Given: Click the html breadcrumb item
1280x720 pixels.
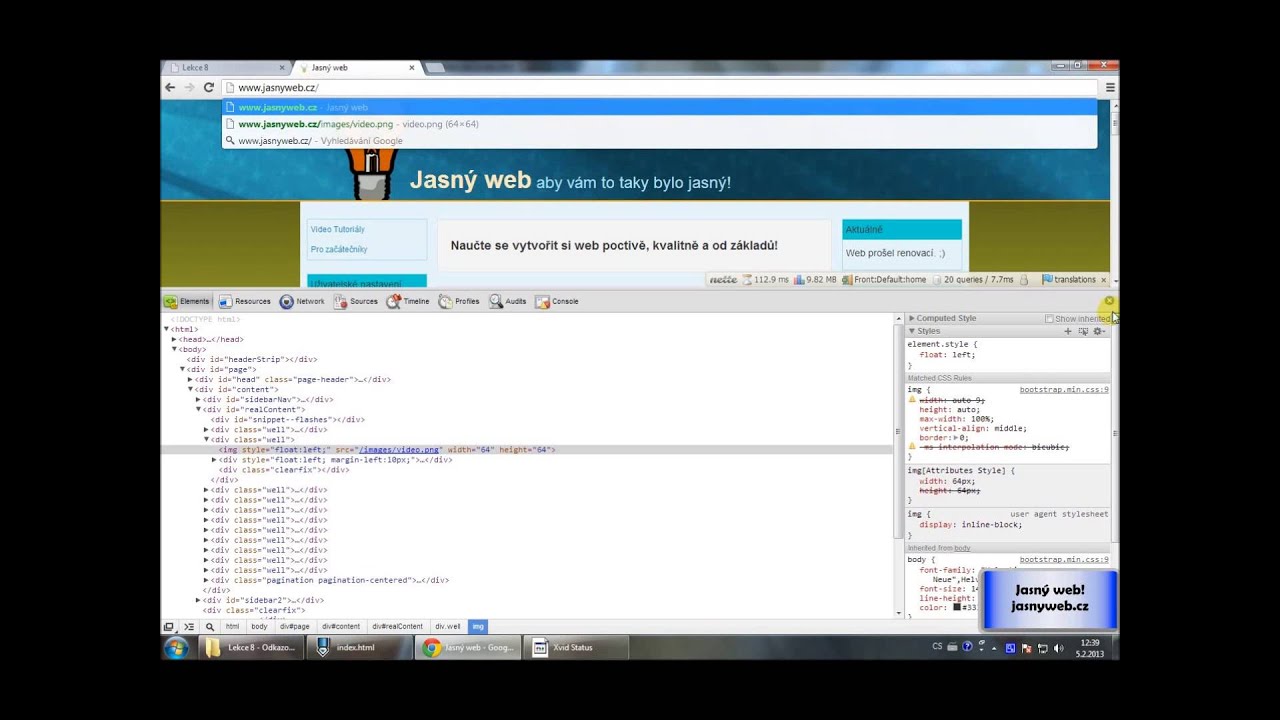Looking at the screenshot, I should point(232,627).
